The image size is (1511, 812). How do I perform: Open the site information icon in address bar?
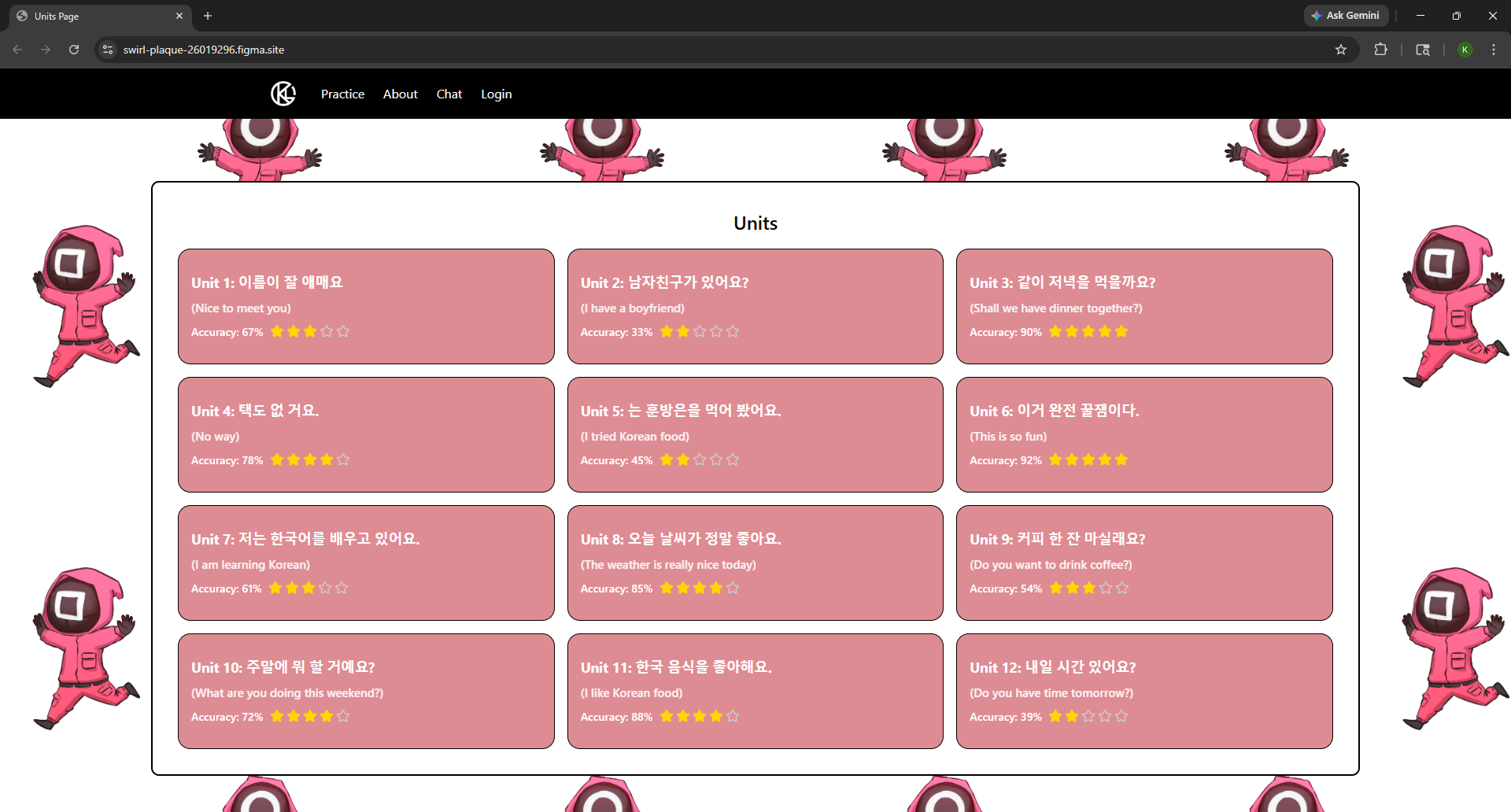(106, 49)
